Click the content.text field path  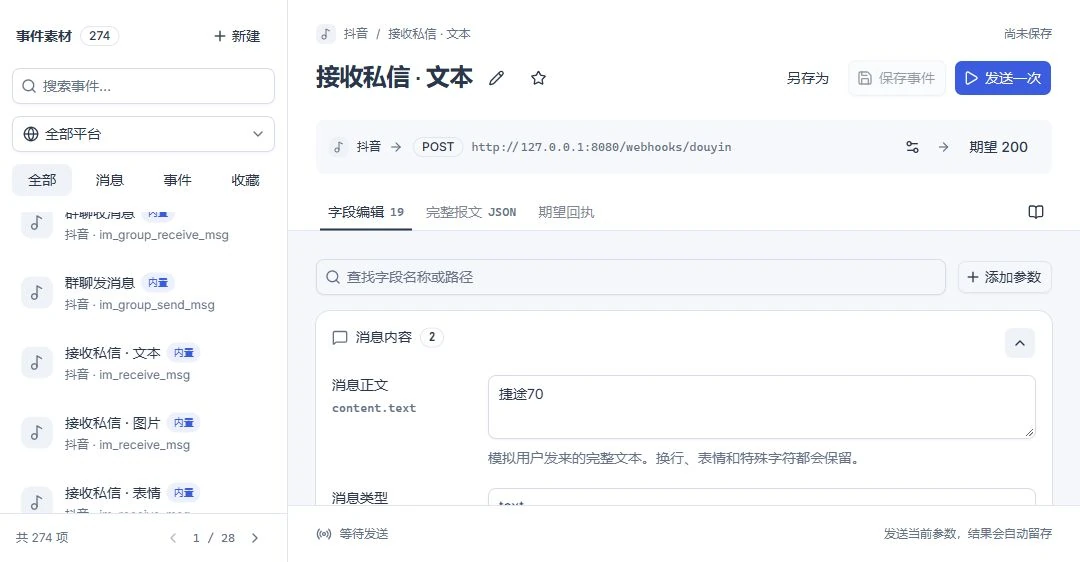pyautogui.click(x=374, y=408)
